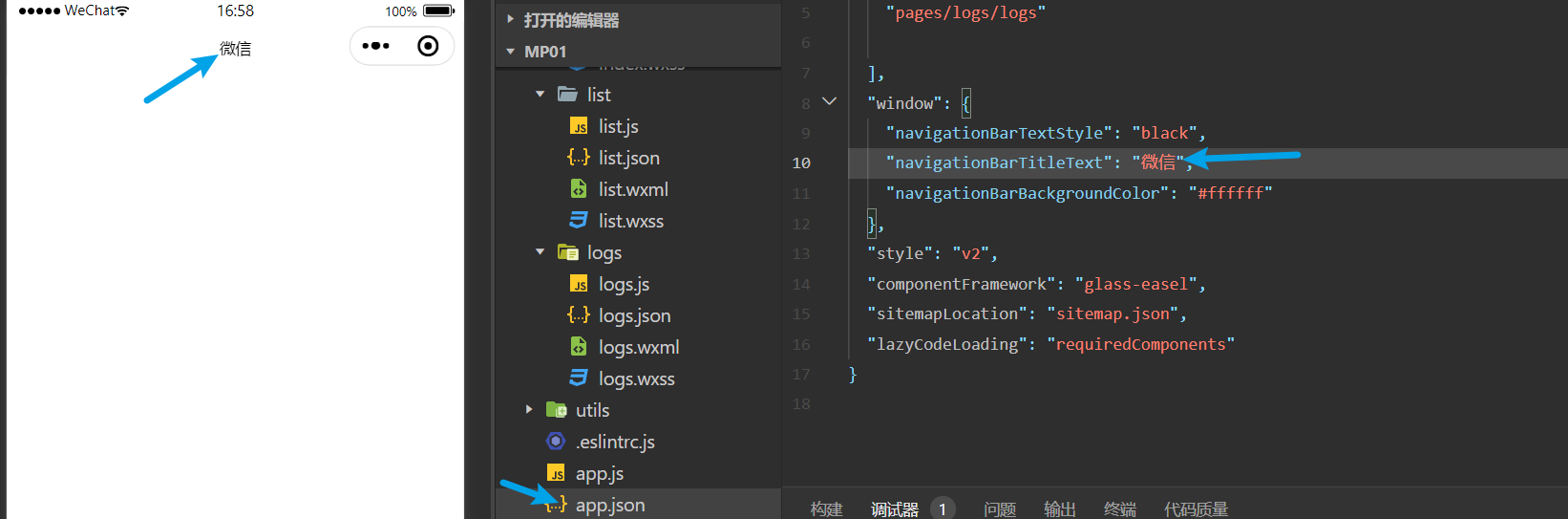Click the "v2" style value in editor
The width and height of the screenshot is (1568, 519).
coord(970,253)
